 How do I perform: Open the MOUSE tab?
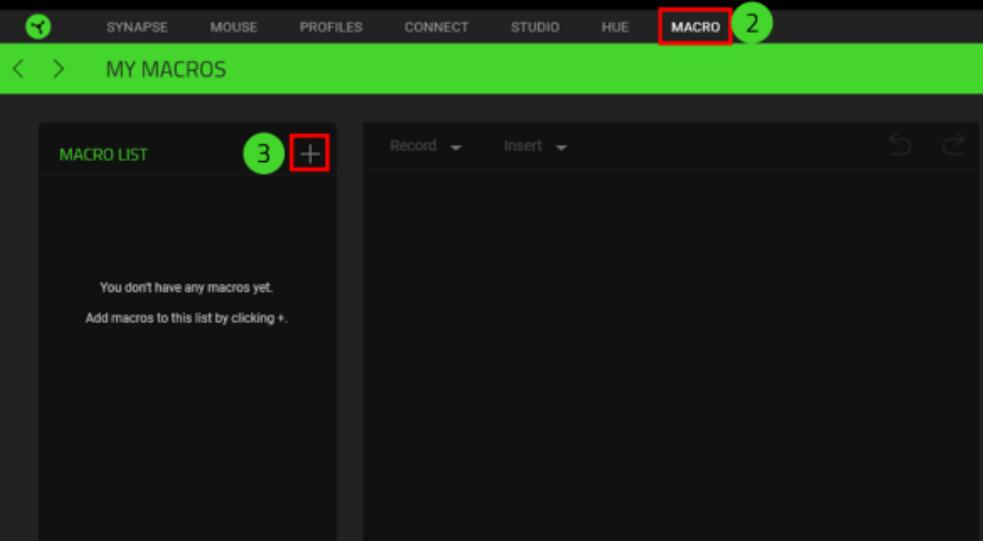(234, 27)
